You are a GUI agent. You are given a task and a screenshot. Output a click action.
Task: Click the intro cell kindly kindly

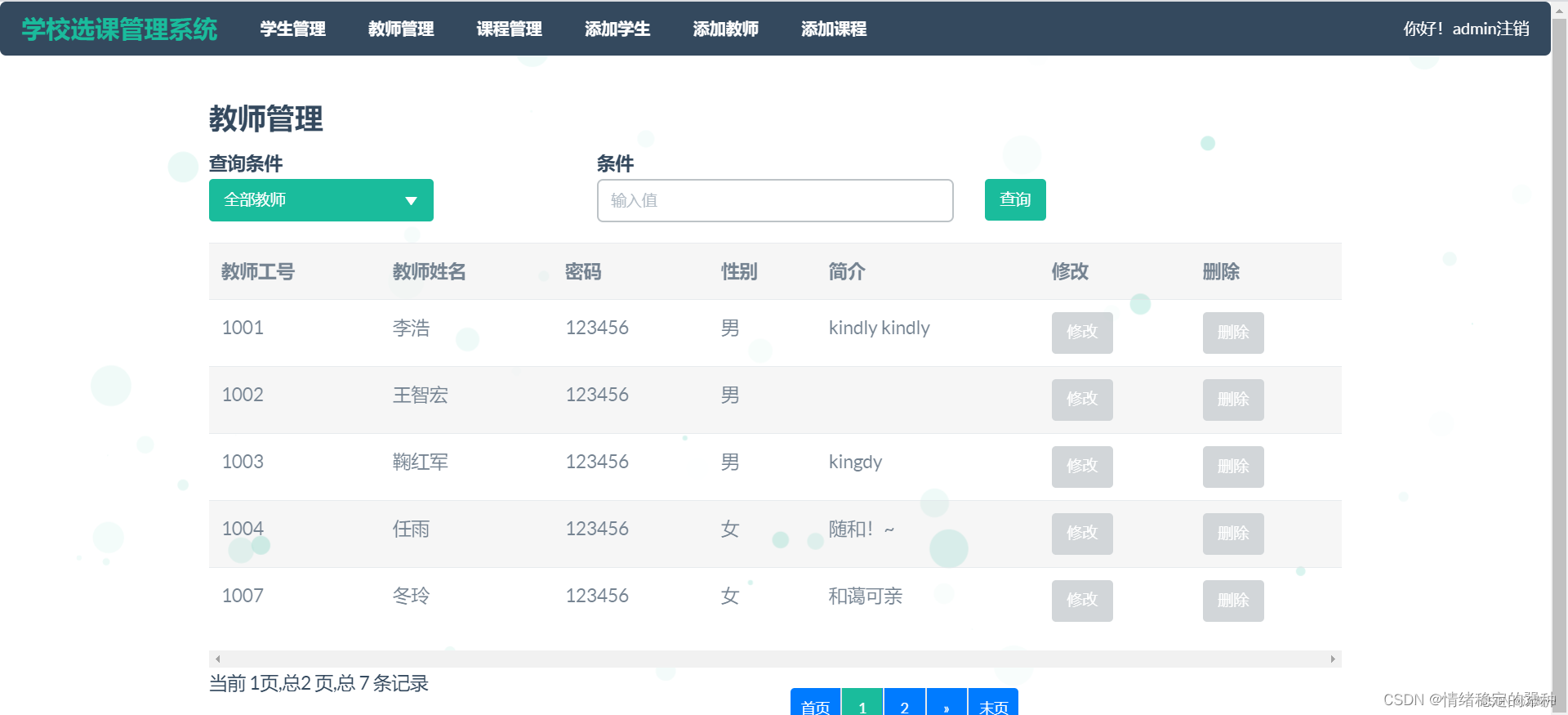click(880, 328)
